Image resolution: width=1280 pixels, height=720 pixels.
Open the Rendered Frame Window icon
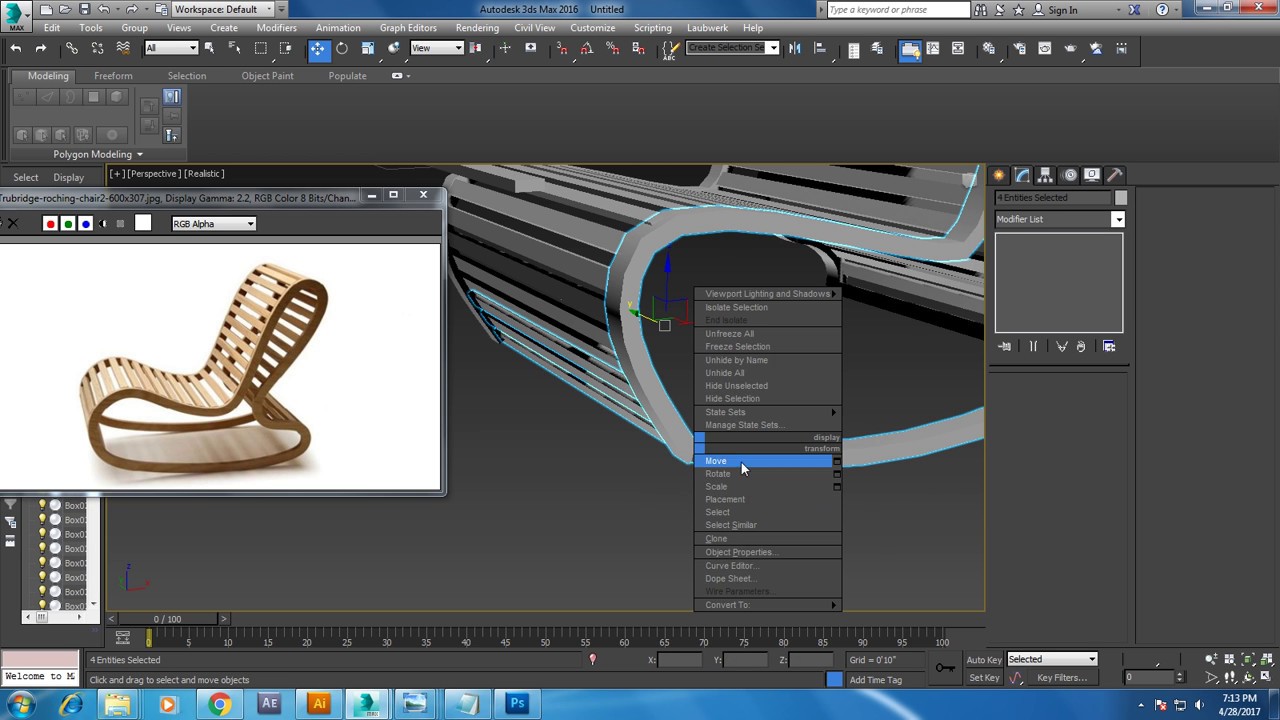(1045, 49)
